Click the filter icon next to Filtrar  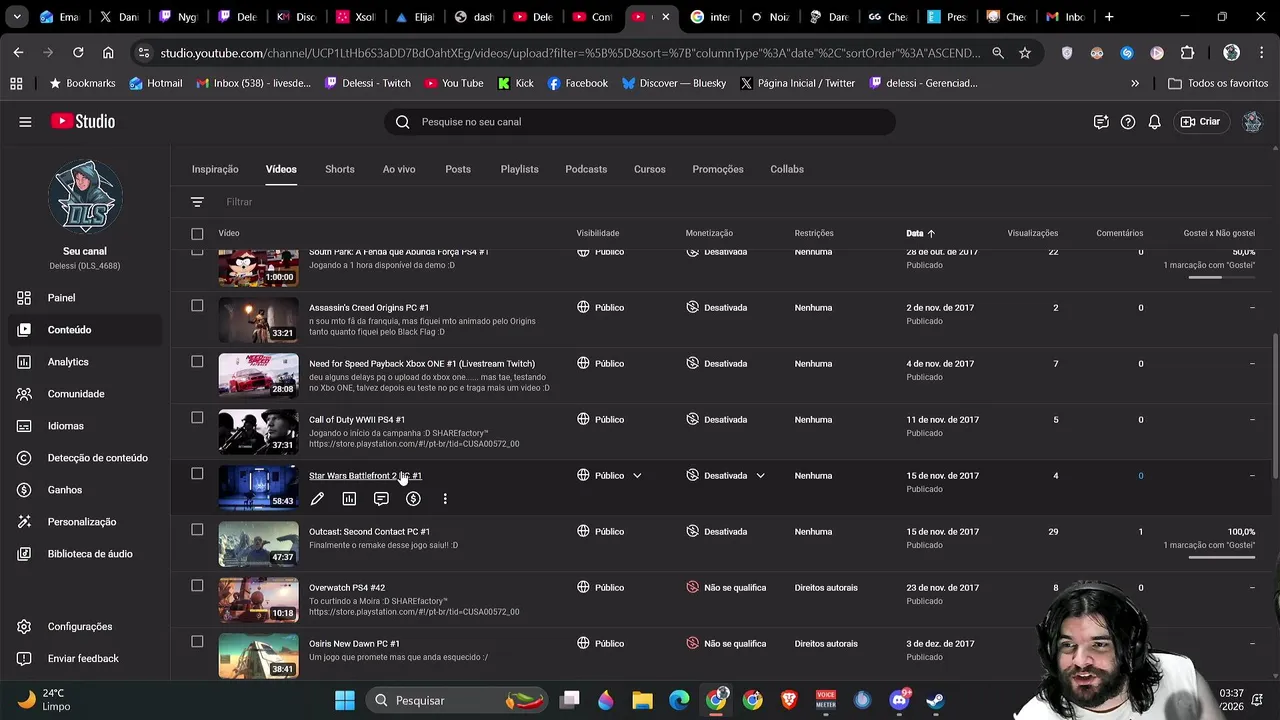[x=197, y=202]
